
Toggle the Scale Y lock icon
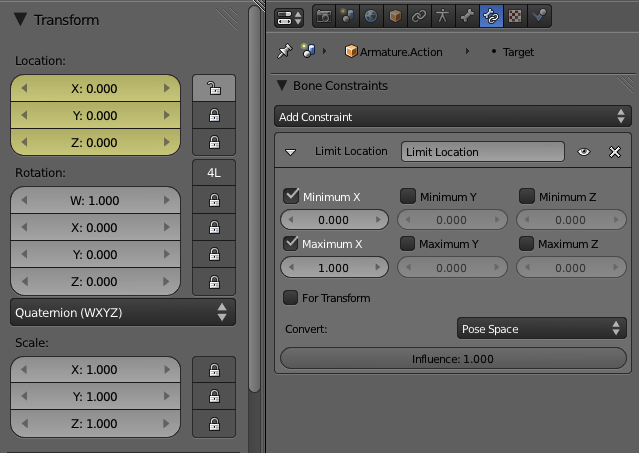(x=214, y=396)
